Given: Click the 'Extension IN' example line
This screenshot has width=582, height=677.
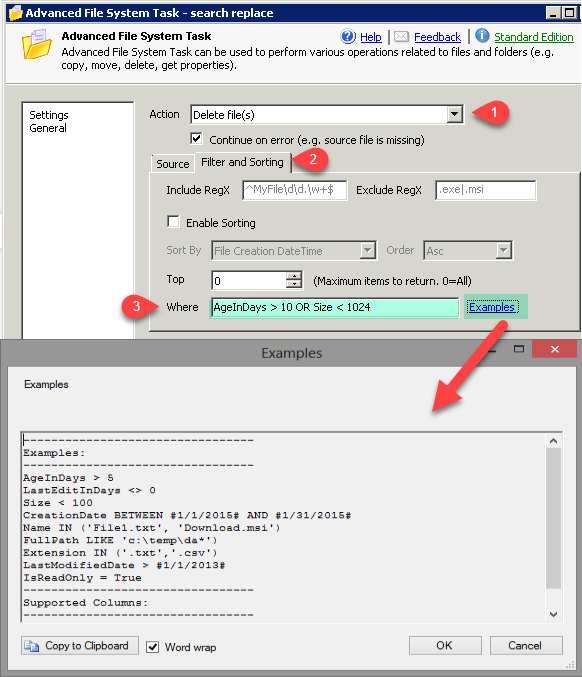Looking at the screenshot, I should click(x=120, y=553).
